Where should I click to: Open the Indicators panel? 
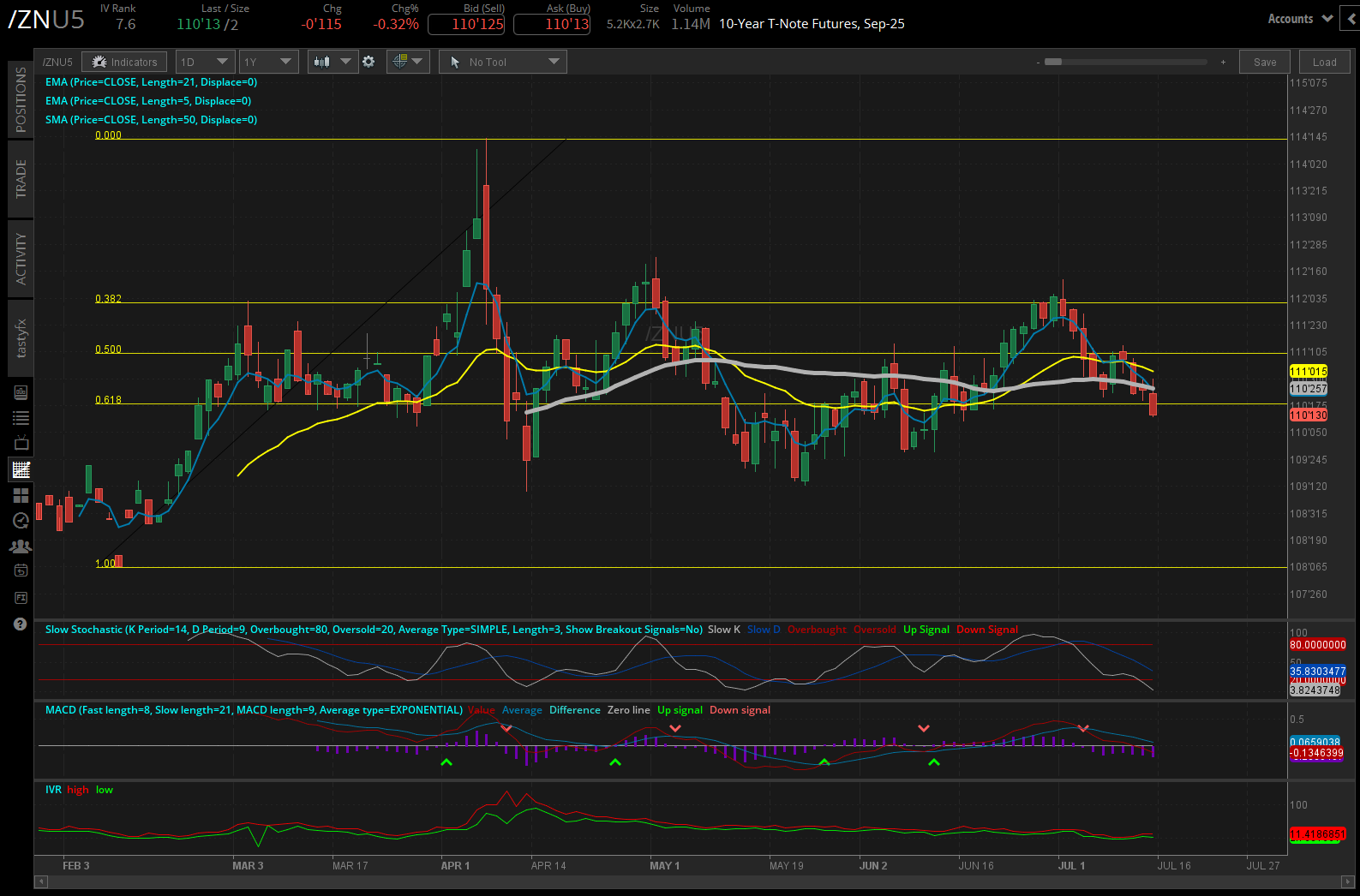[125, 62]
